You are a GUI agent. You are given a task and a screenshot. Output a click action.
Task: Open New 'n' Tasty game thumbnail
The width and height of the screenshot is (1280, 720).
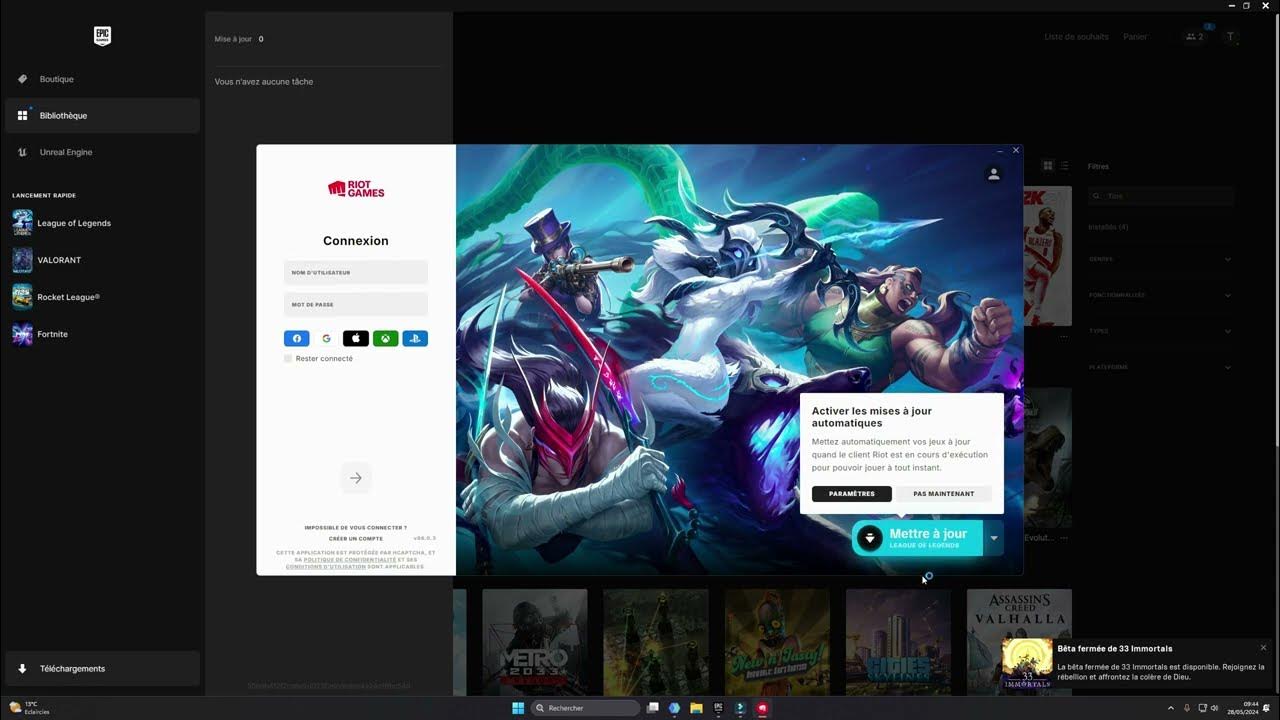[x=777, y=641]
